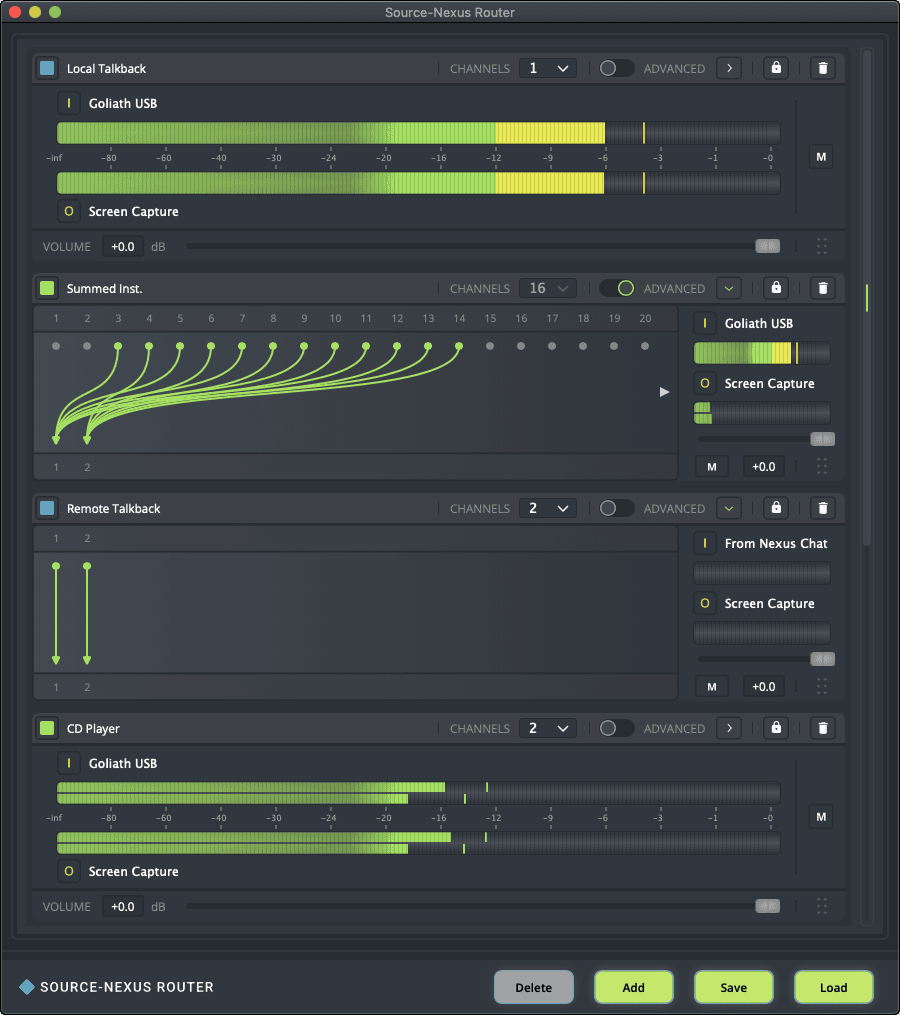This screenshot has height=1015, width=900.
Task: Click the lock icon on Summed Inst.
Action: pyautogui.click(x=776, y=289)
